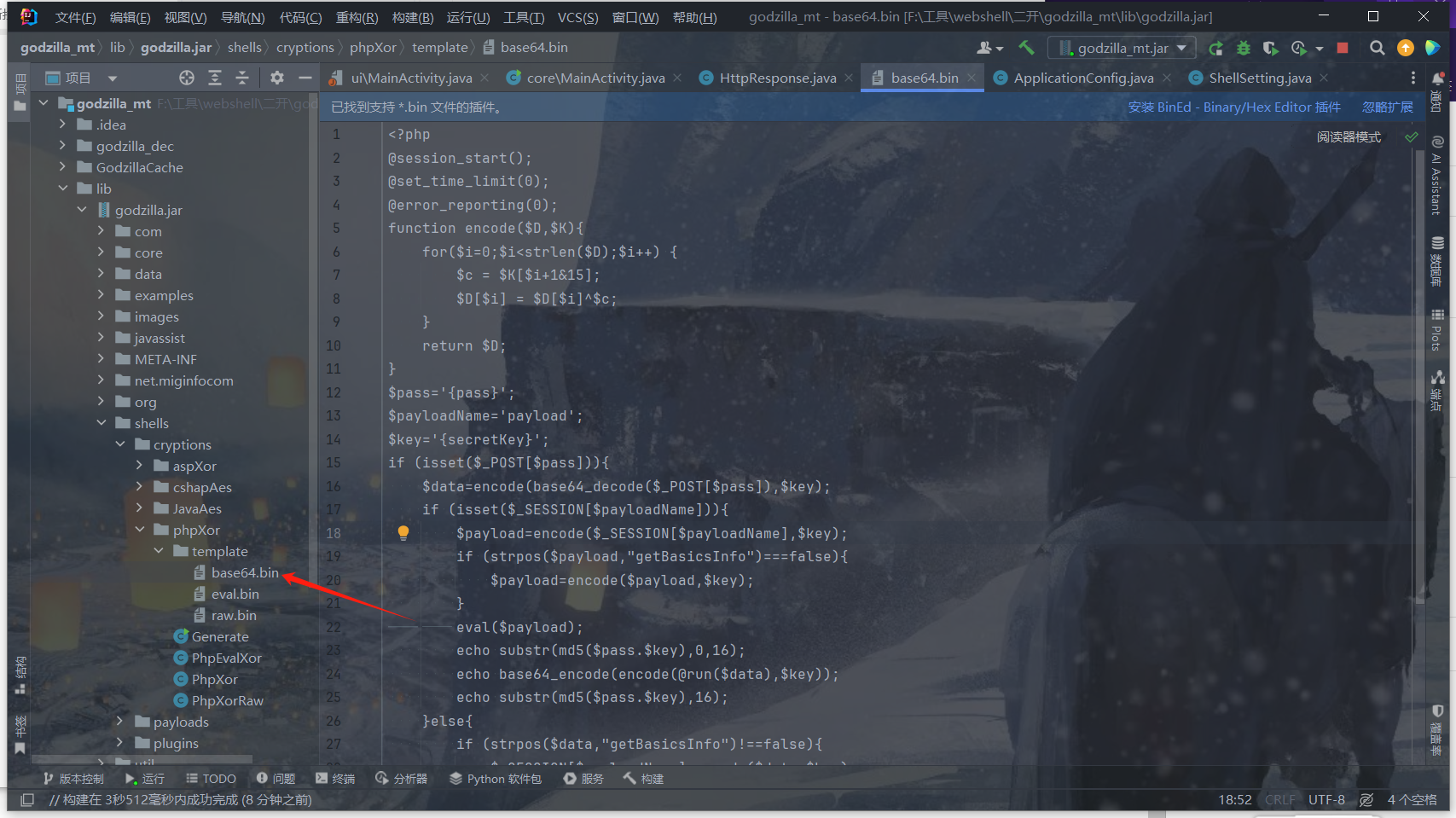This screenshot has height=818, width=1456.
Task: Collapse the cryptions folder
Action: [x=120, y=444]
